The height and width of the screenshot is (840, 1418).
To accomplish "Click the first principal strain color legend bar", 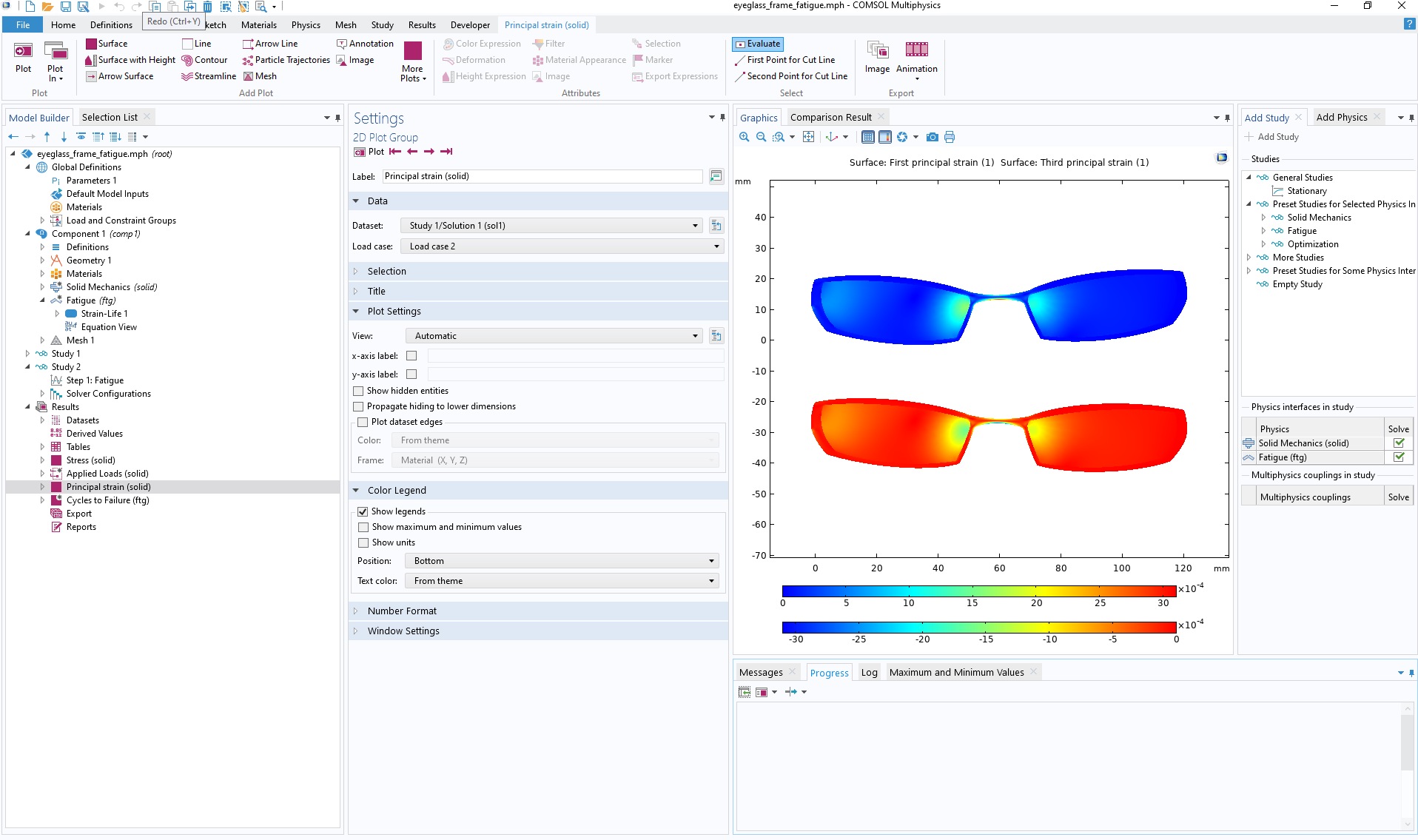I will coord(978,591).
